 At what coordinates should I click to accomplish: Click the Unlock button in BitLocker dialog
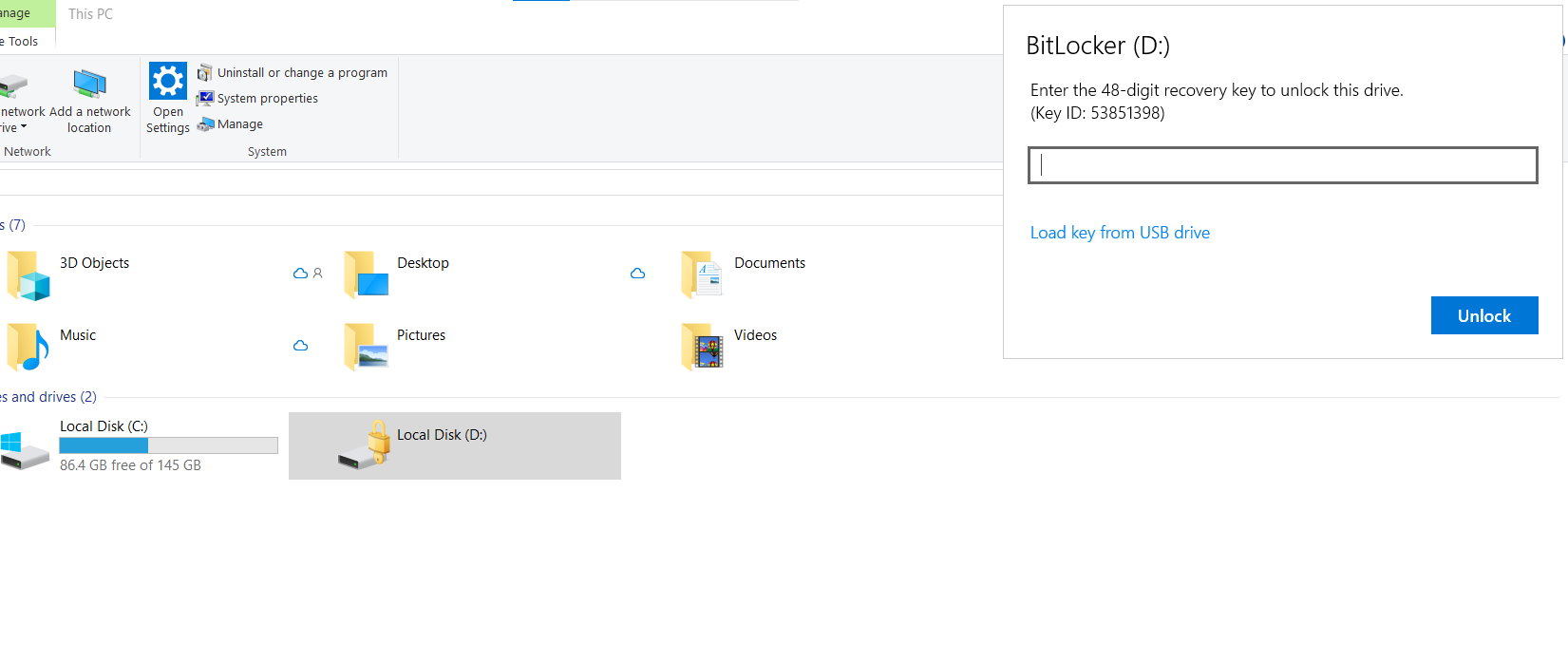pos(1484,315)
